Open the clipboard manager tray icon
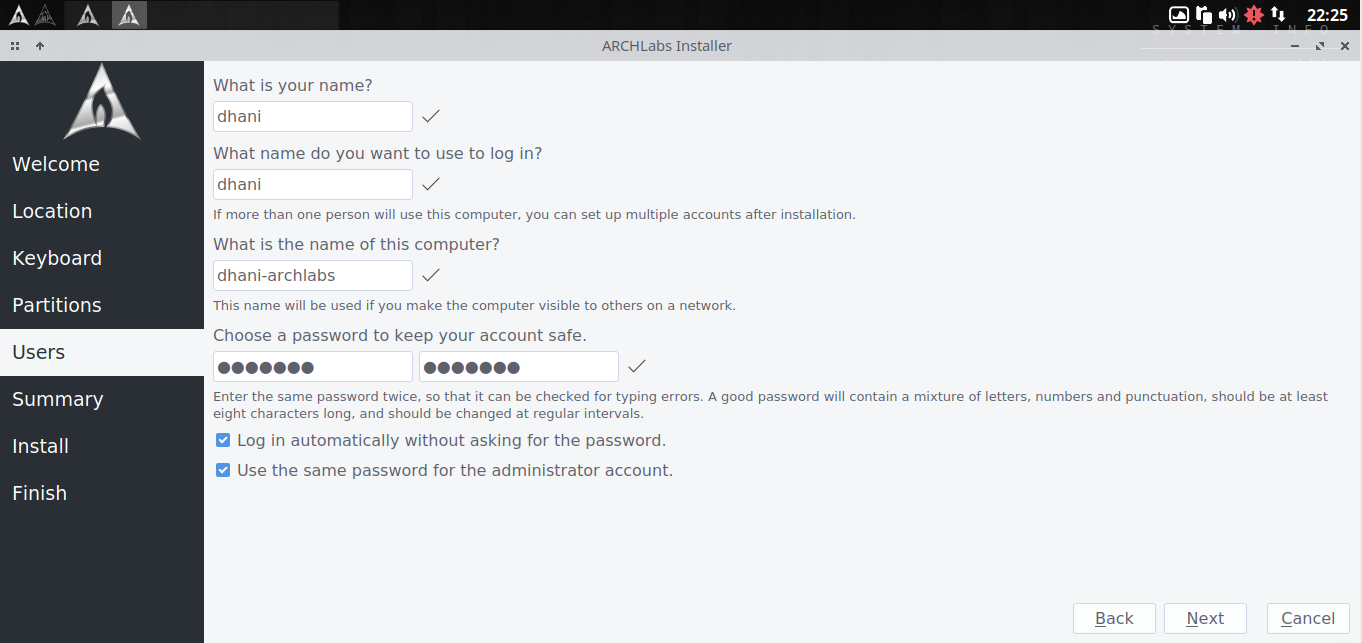Image resolution: width=1362 pixels, height=643 pixels. [x=1204, y=15]
